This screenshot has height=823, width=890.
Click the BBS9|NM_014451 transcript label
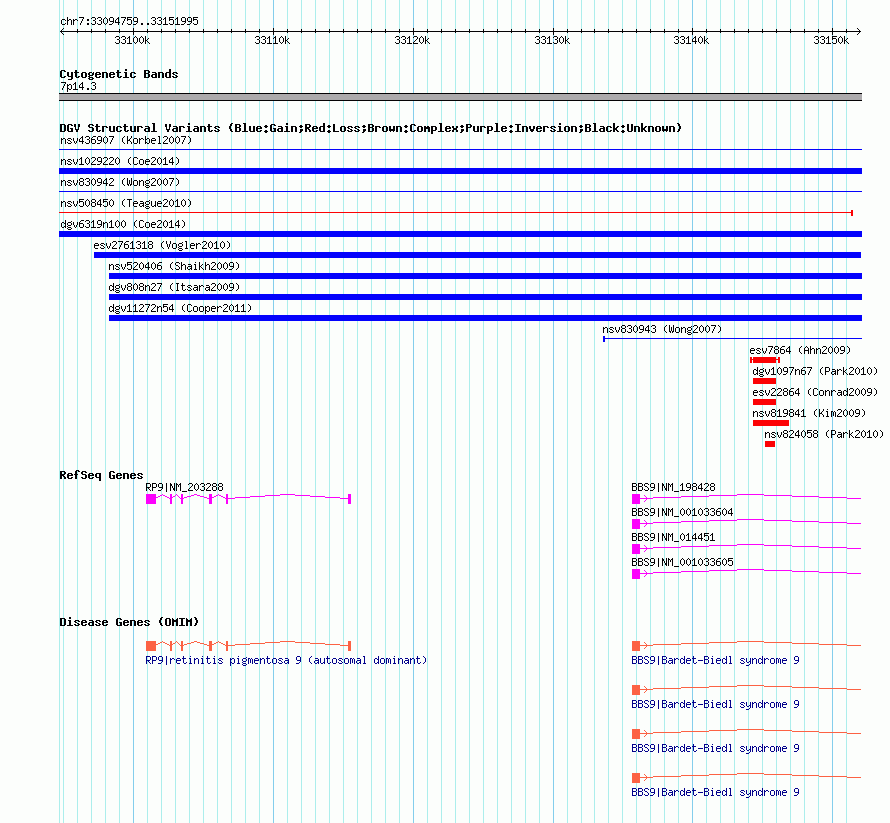673,537
